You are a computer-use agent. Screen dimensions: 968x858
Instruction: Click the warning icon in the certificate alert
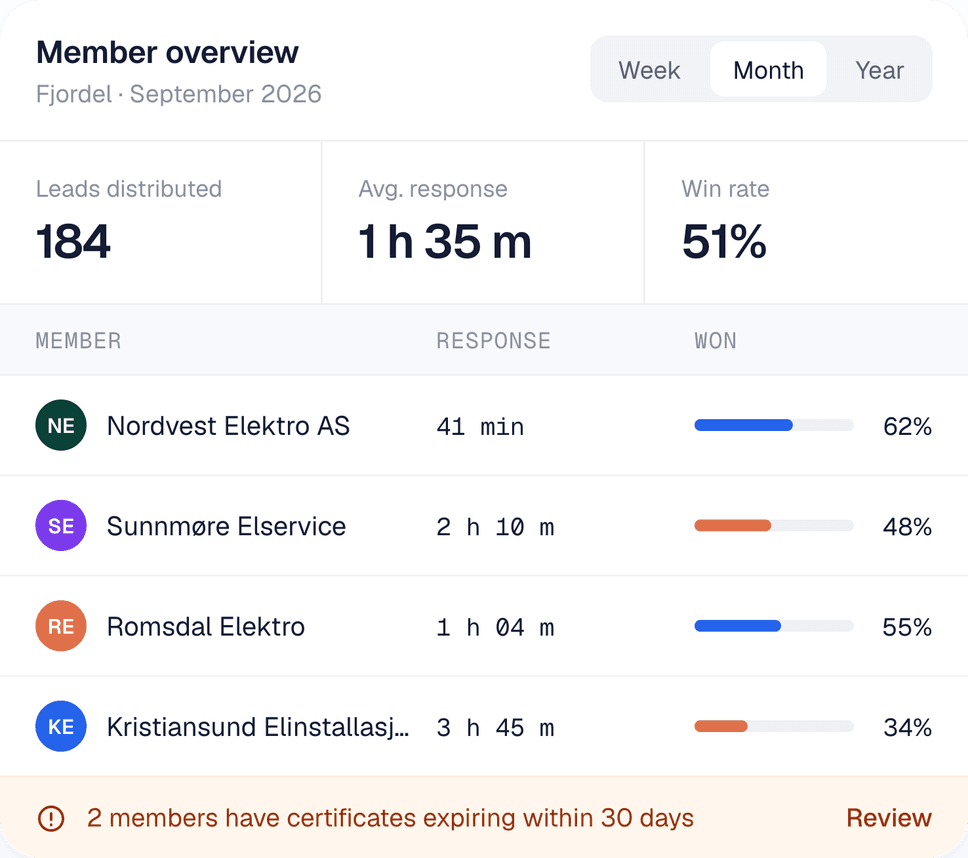coord(51,818)
